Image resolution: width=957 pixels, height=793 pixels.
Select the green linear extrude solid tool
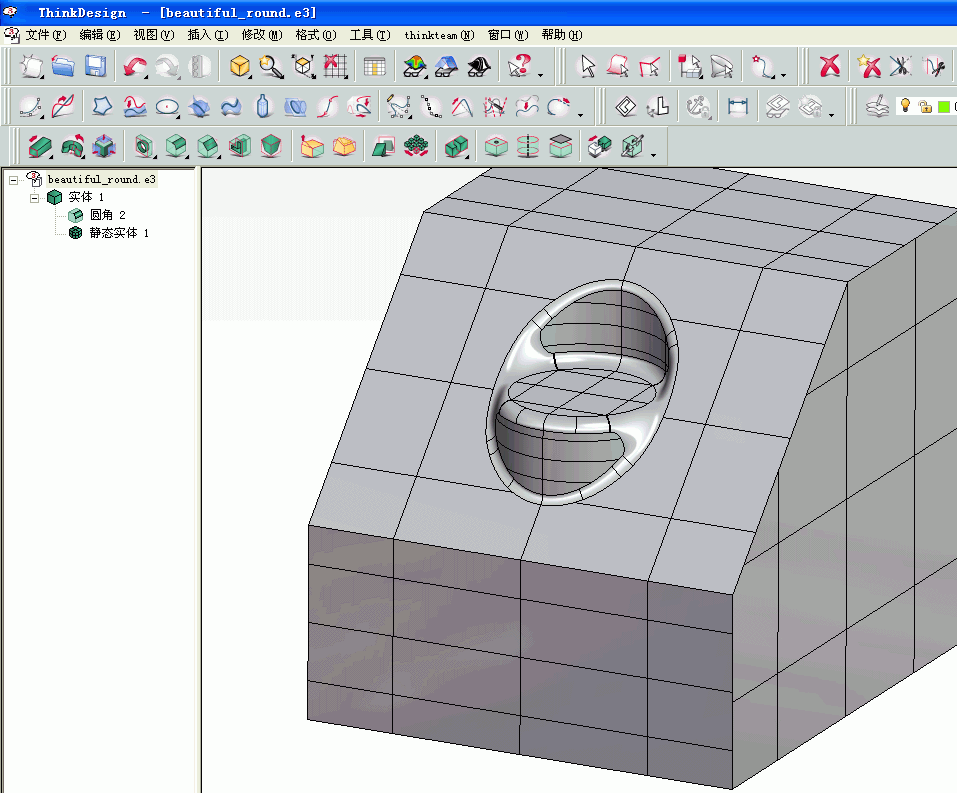pyautogui.click(x=40, y=147)
